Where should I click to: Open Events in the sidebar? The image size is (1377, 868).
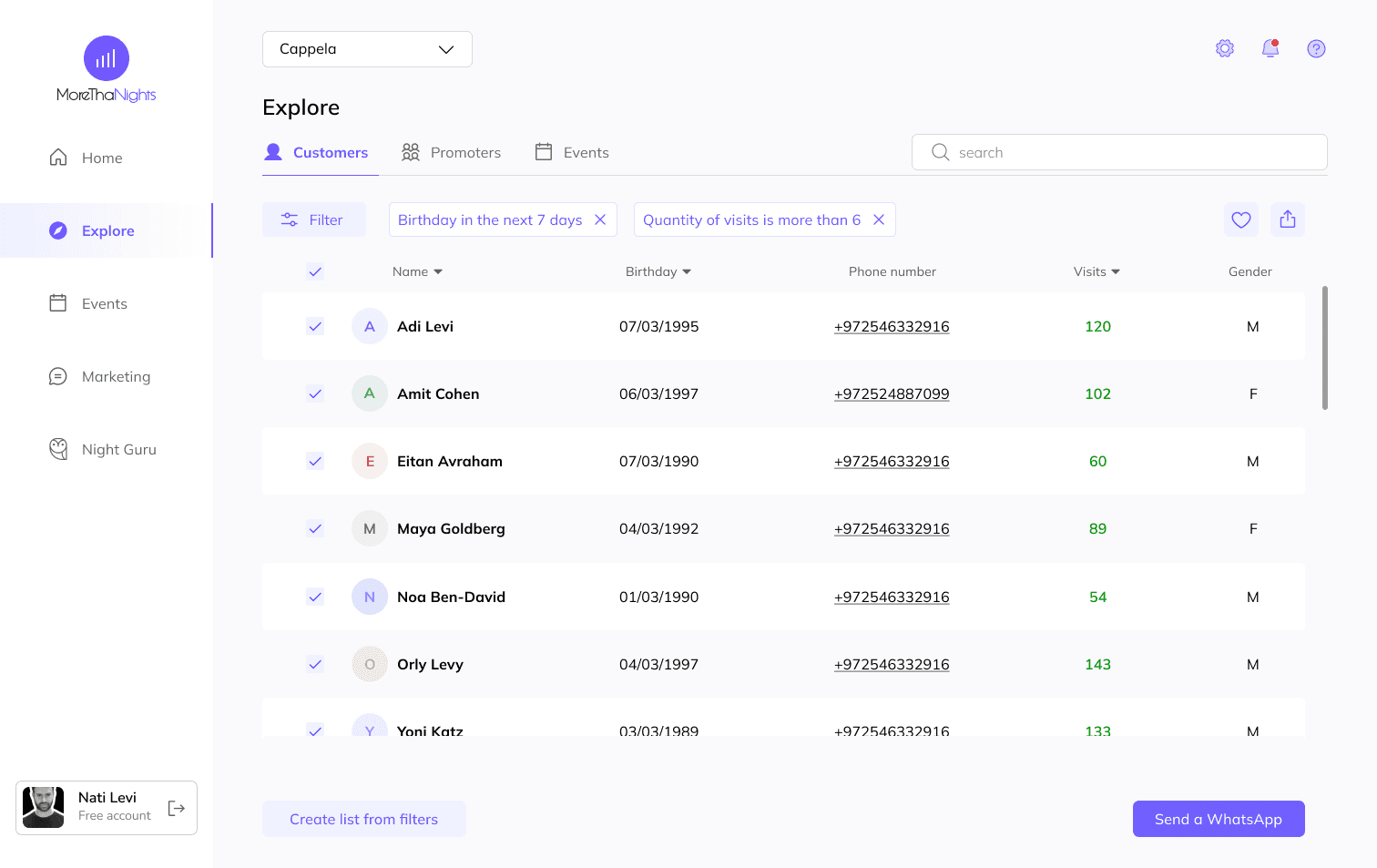click(87, 303)
